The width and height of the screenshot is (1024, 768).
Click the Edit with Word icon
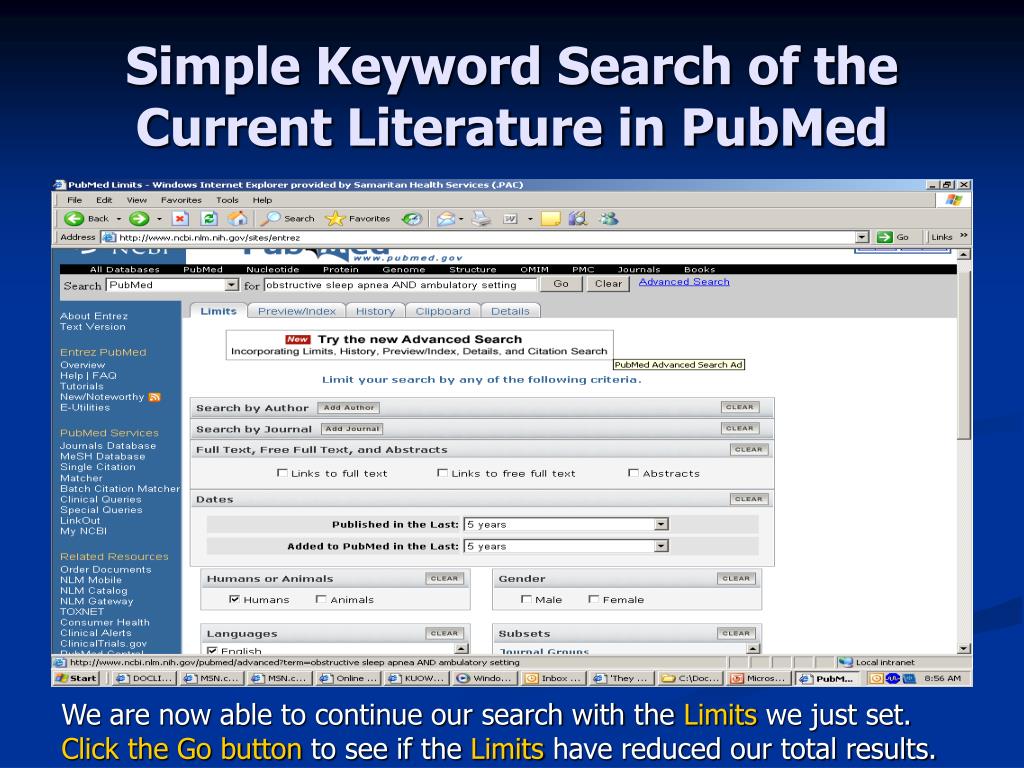510,219
